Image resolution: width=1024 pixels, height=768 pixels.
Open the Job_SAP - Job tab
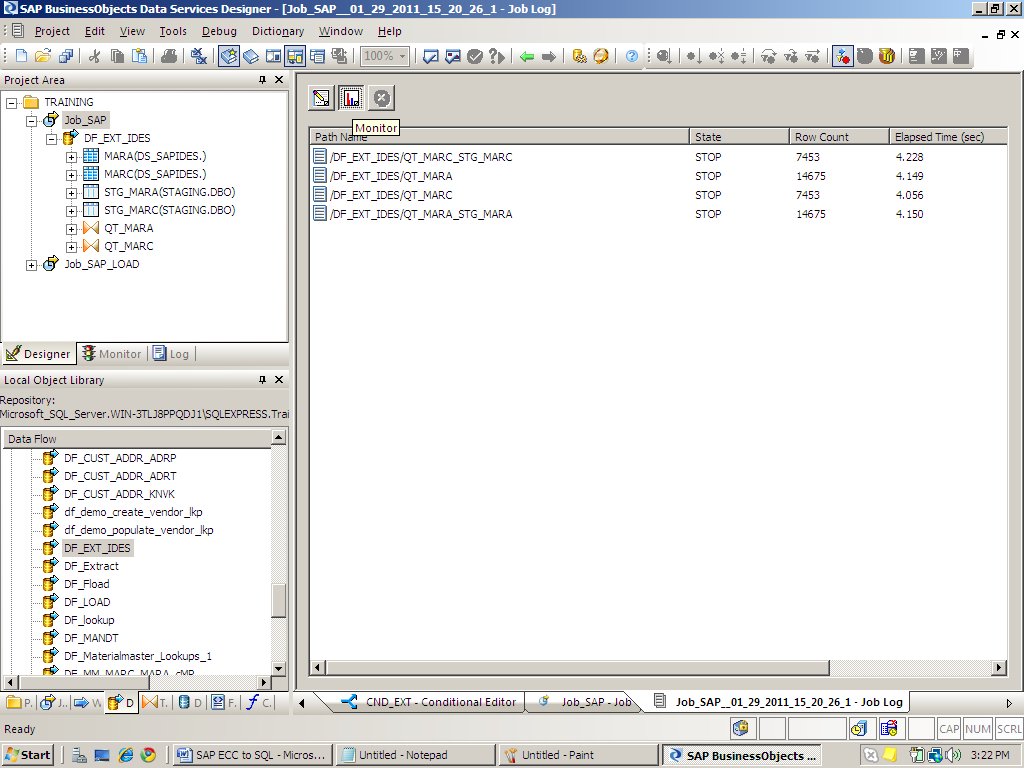coord(586,702)
